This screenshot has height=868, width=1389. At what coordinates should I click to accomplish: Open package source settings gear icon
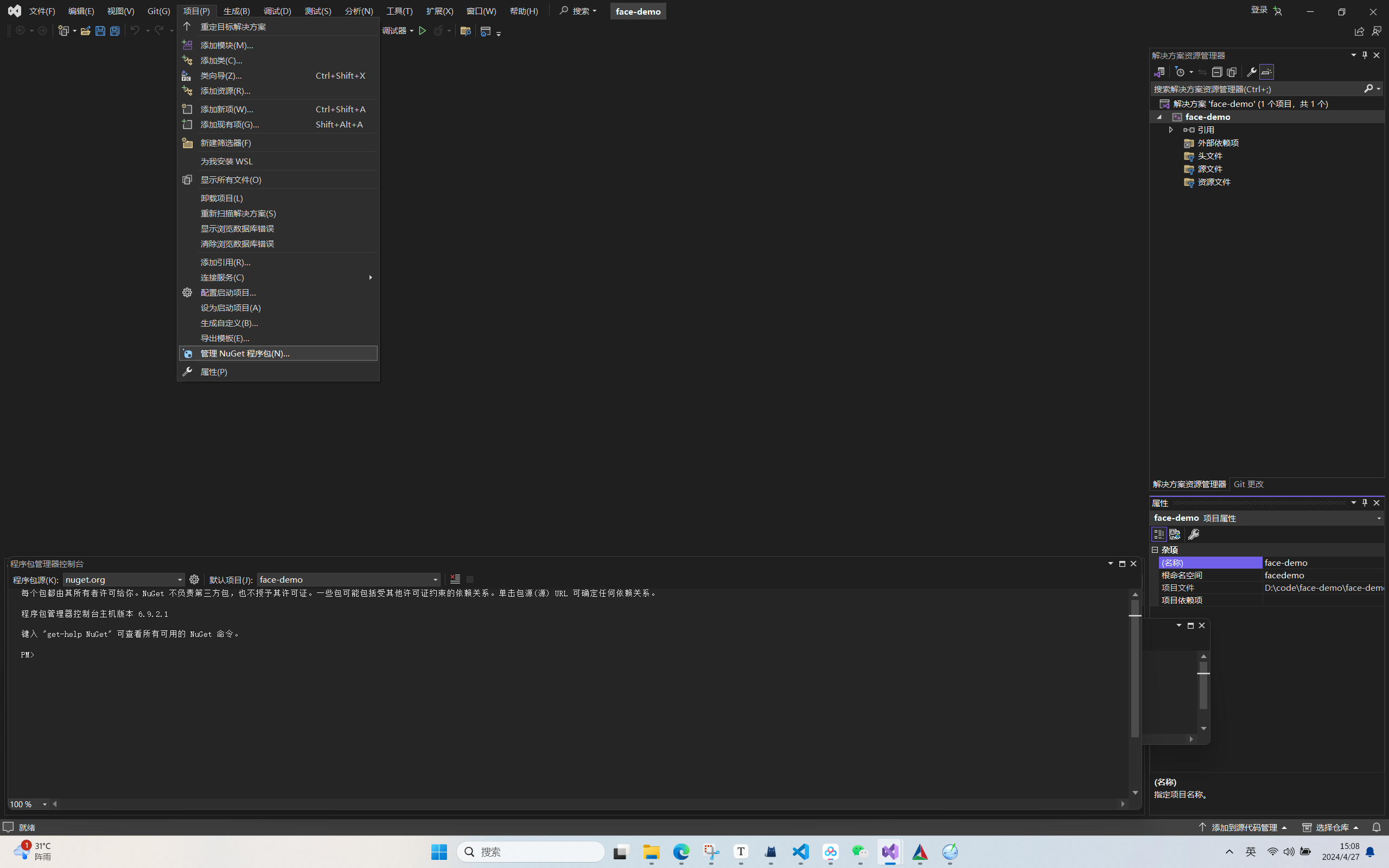coord(194,580)
